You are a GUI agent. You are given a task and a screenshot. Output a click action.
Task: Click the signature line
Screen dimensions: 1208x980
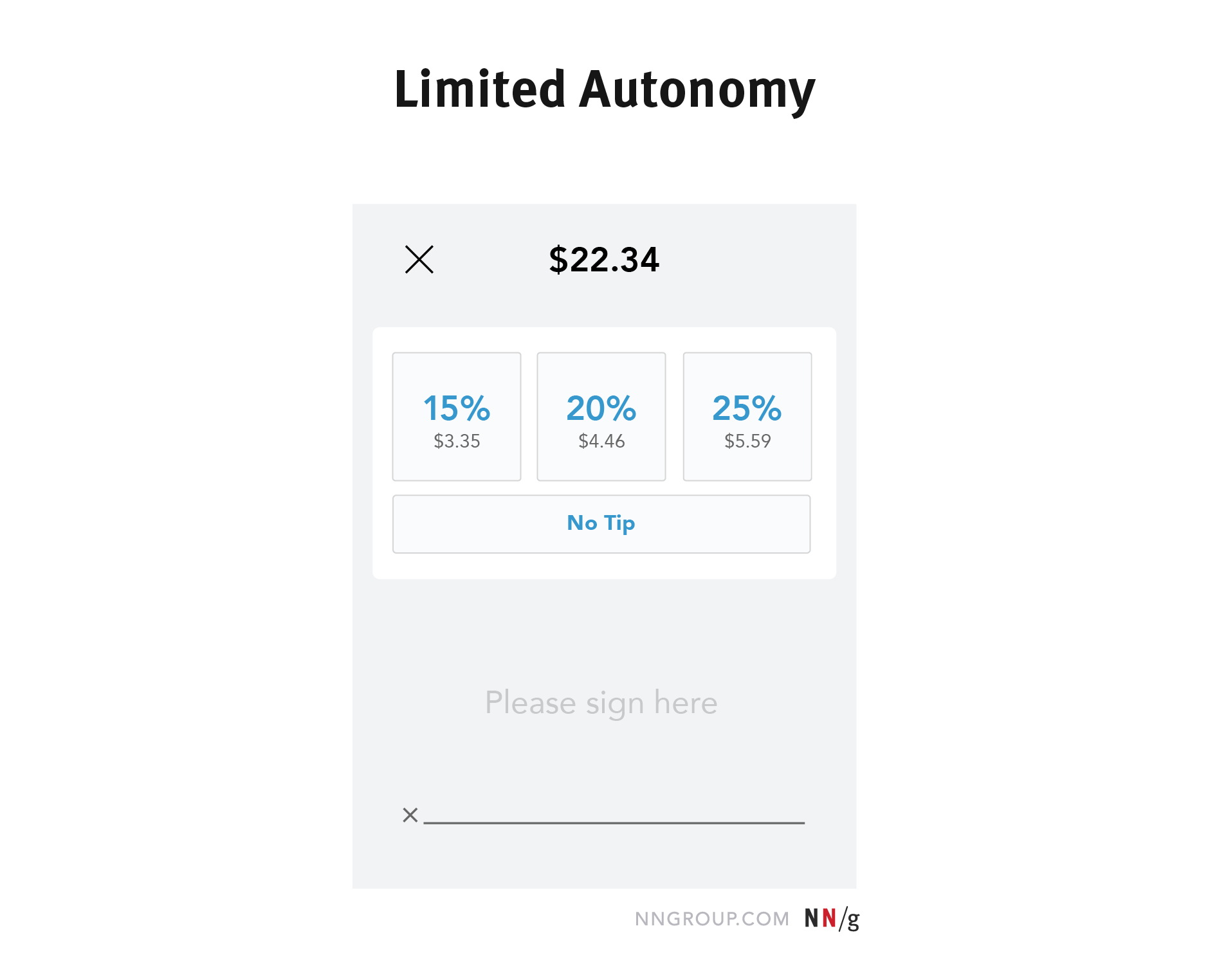click(x=614, y=822)
